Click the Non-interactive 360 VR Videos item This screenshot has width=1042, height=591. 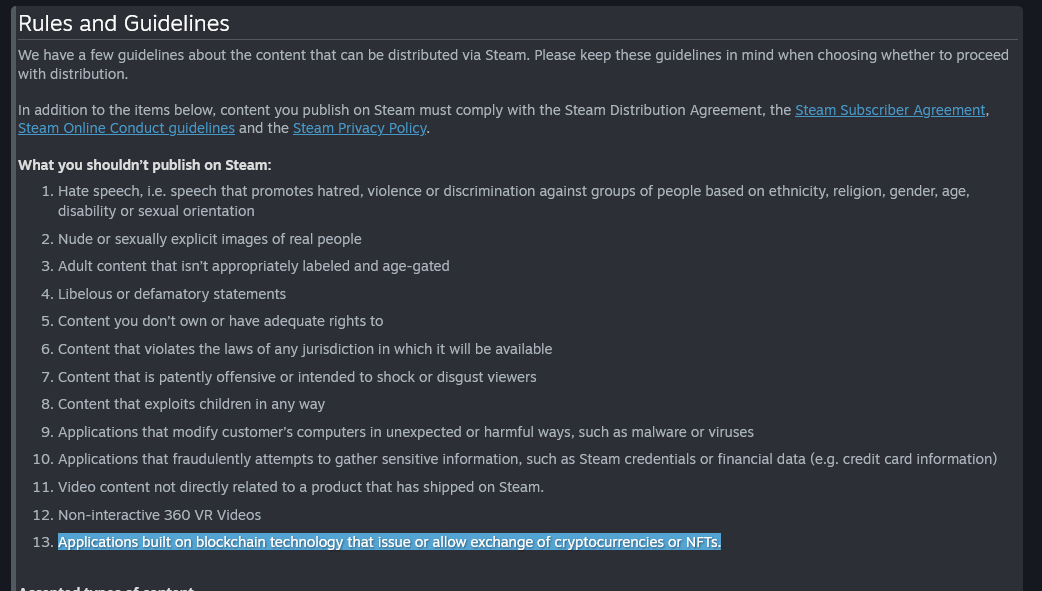pos(159,515)
